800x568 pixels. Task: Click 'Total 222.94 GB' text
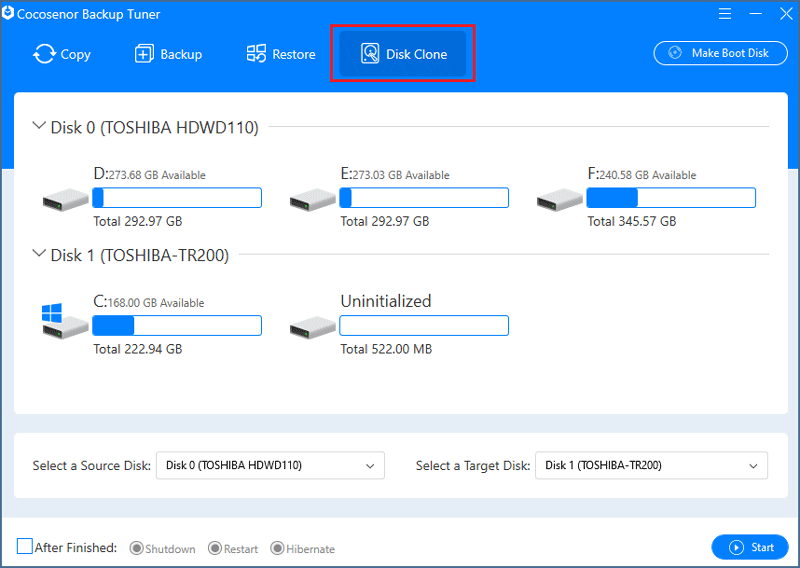click(x=138, y=349)
